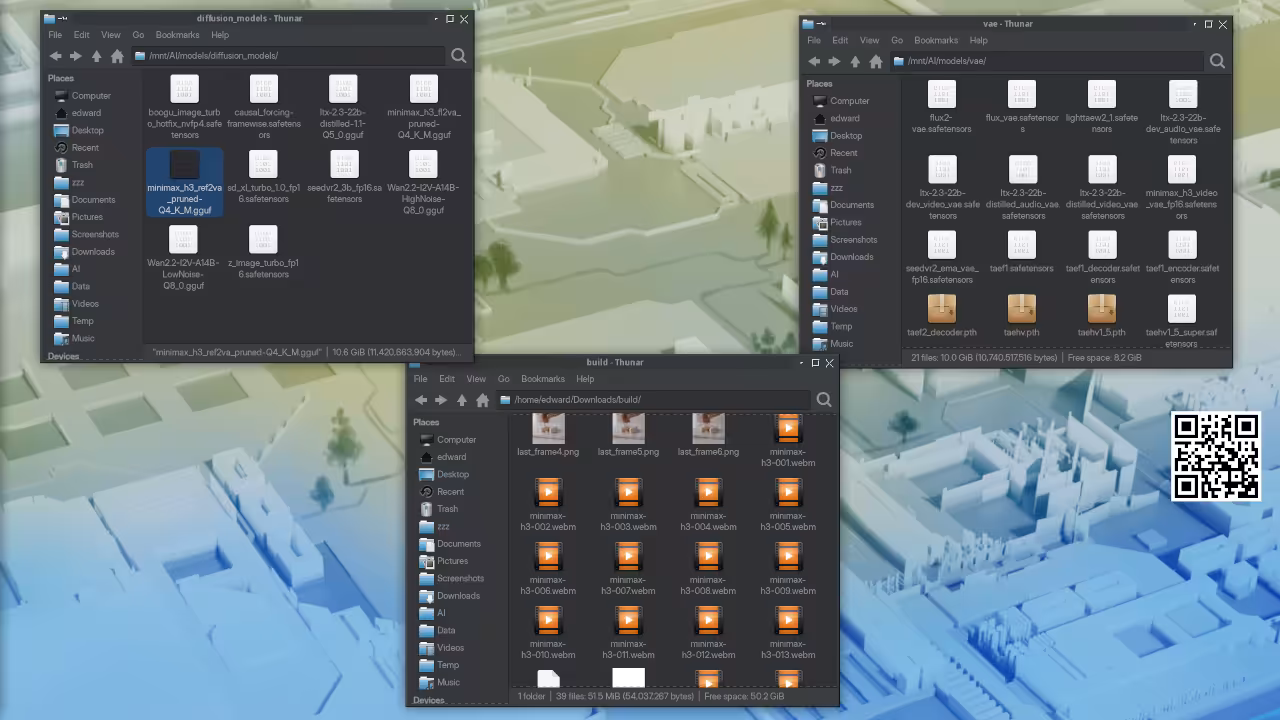This screenshot has width=1280, height=720.
Task: Select flux2-vae.safetensors file
Action: pyautogui.click(x=942, y=108)
